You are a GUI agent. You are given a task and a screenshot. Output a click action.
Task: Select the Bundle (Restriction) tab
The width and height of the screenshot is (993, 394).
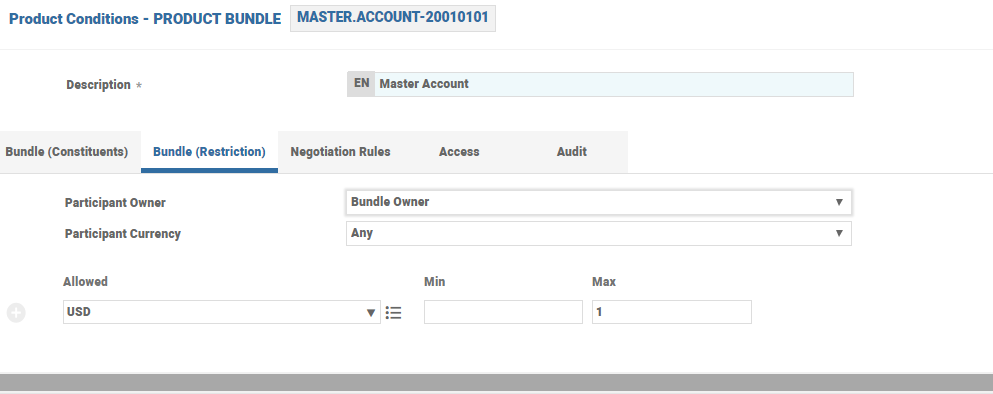coord(209,152)
